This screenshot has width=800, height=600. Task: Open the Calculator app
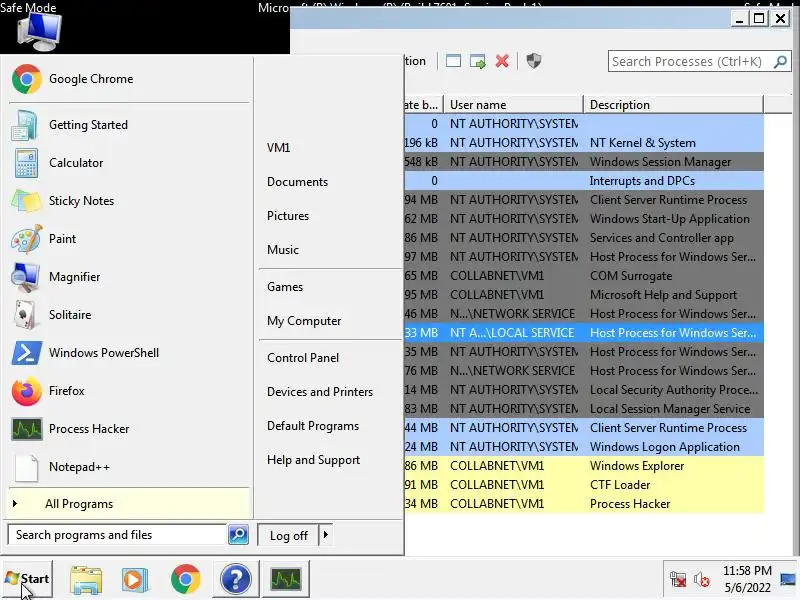(129, 163)
